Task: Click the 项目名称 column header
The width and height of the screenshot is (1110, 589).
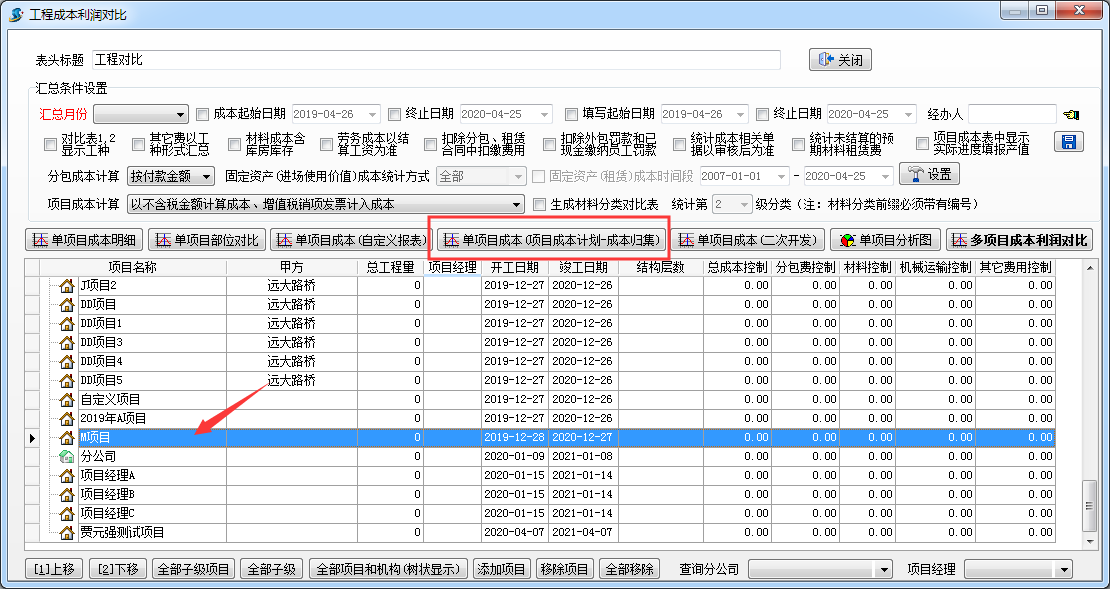Action: [133, 268]
